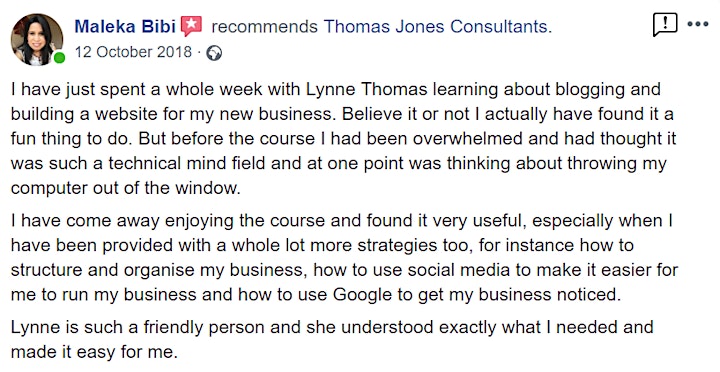Open the 12 October 2018 timestamp link

pos(133,52)
